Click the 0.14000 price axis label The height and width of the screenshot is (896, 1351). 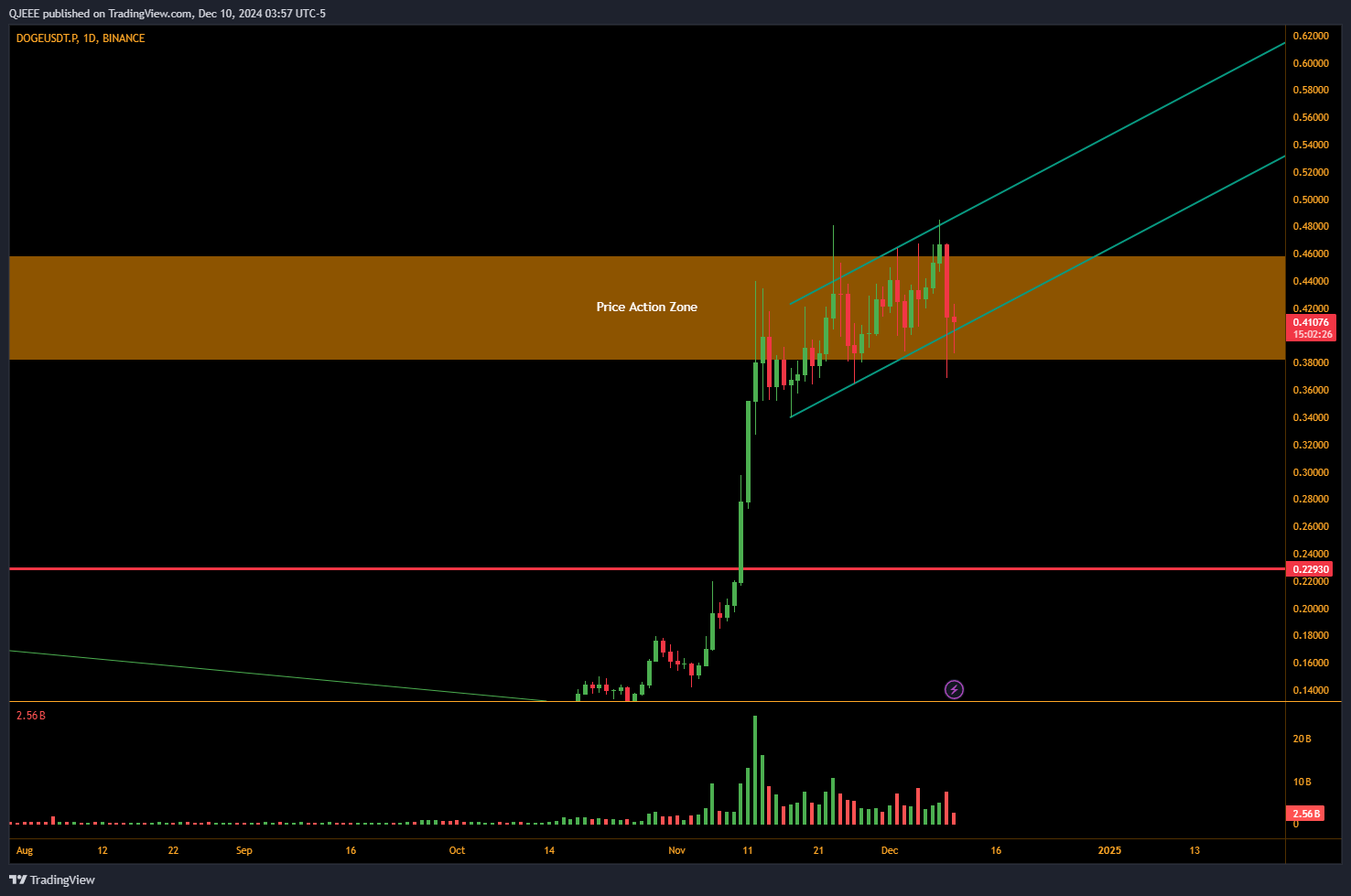click(1311, 690)
